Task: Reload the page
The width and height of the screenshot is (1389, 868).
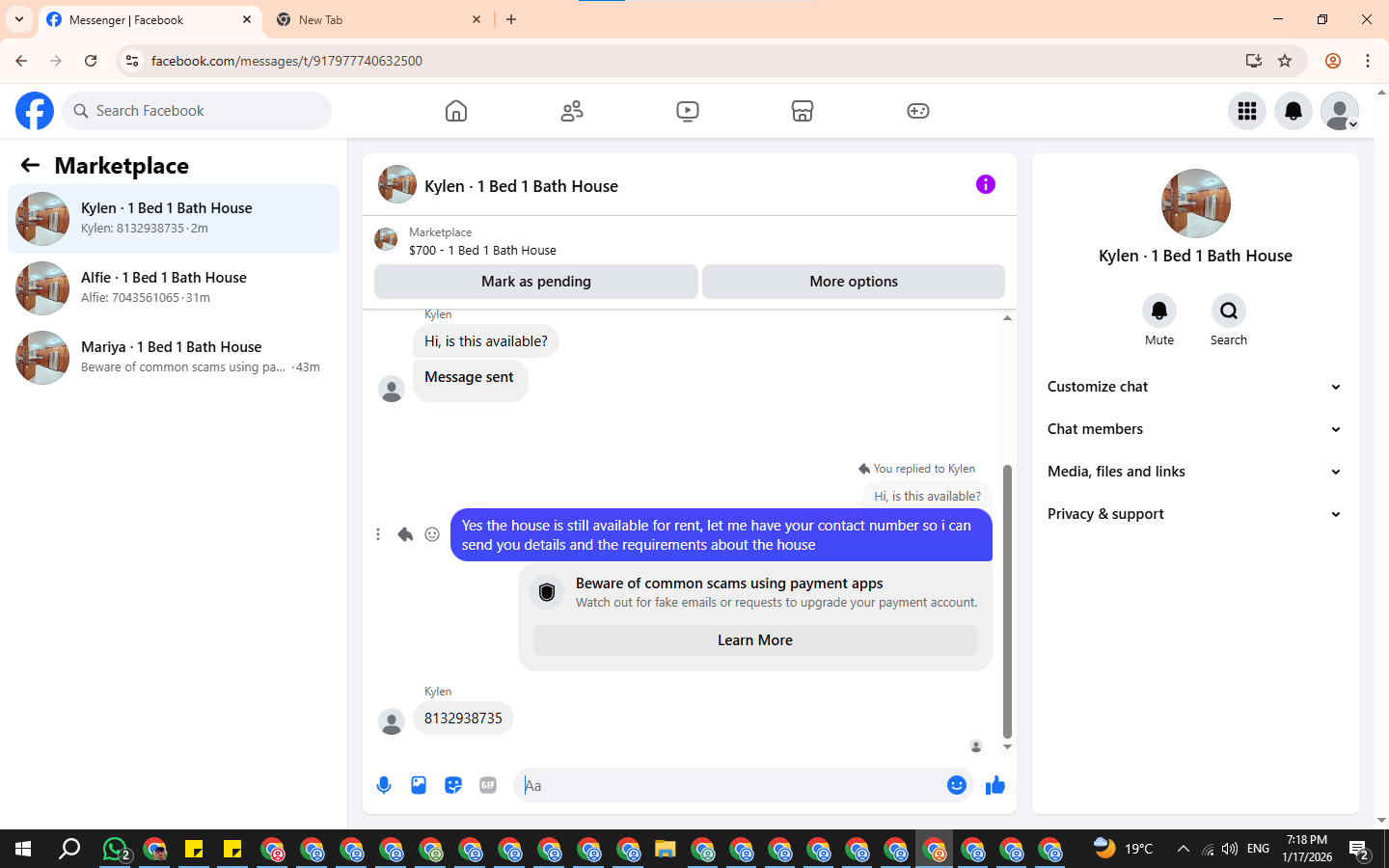Action: tap(91, 61)
